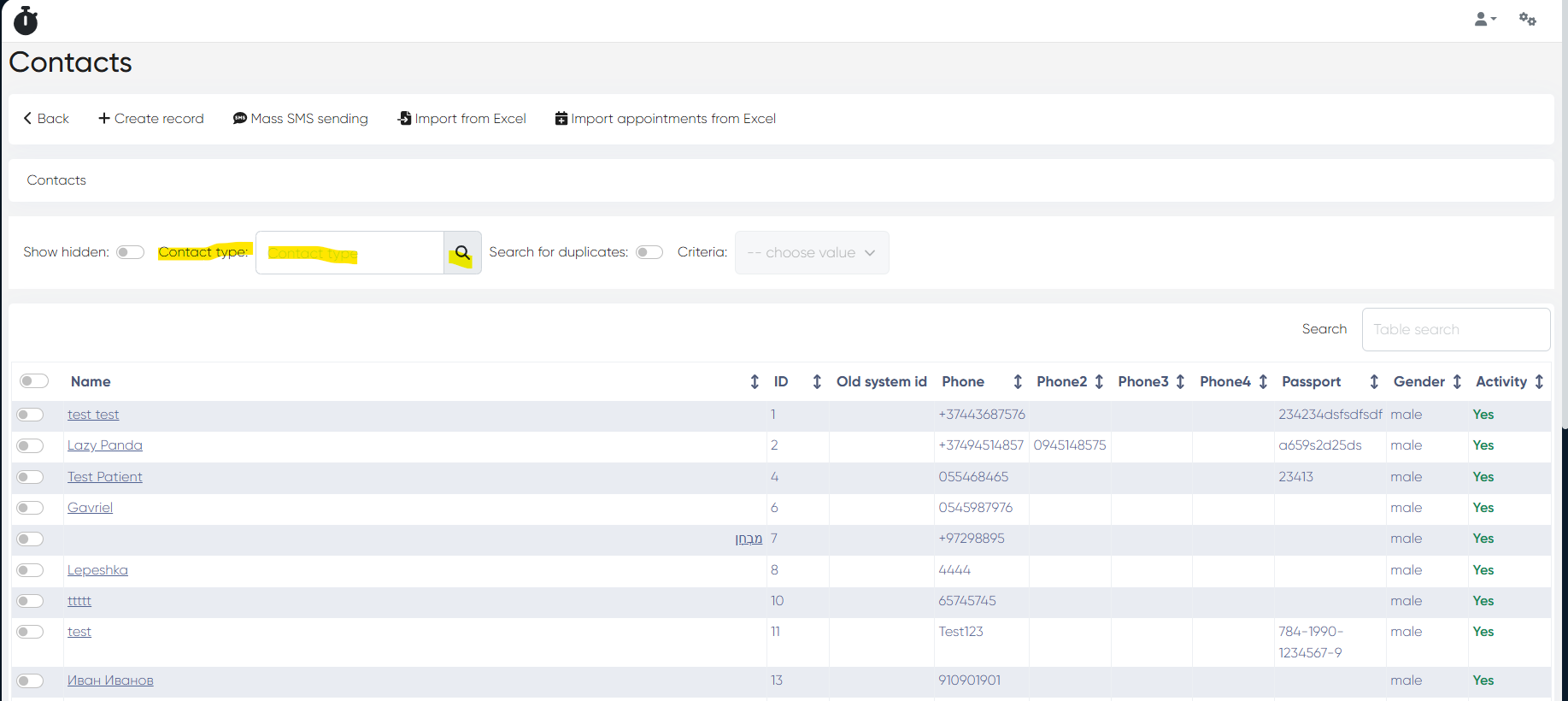Image resolution: width=1568 pixels, height=701 pixels.
Task: Sort by Activity column arrows
Action: tap(1539, 382)
